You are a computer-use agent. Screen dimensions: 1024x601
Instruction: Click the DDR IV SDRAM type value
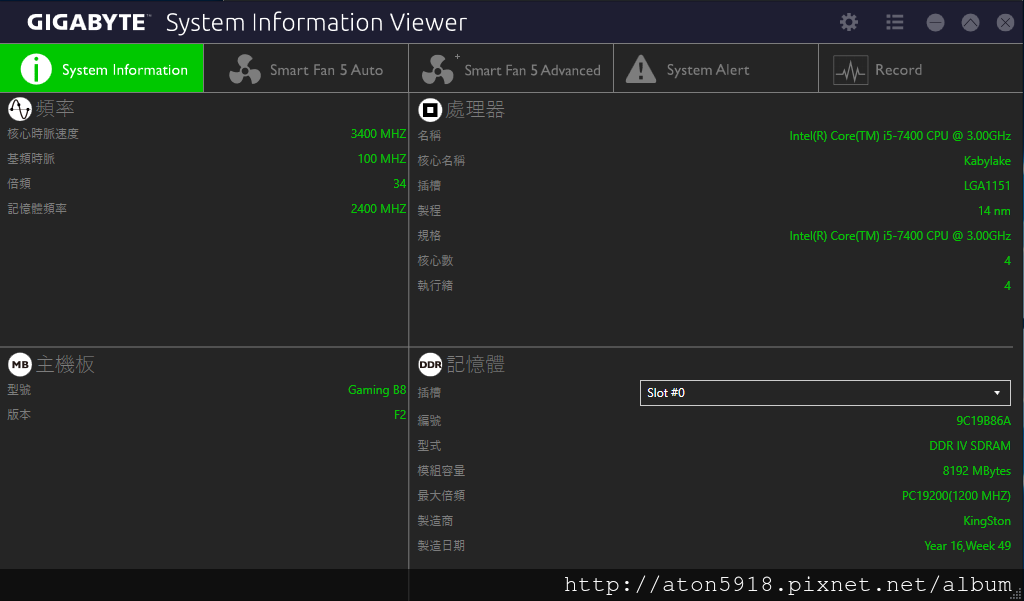point(970,446)
